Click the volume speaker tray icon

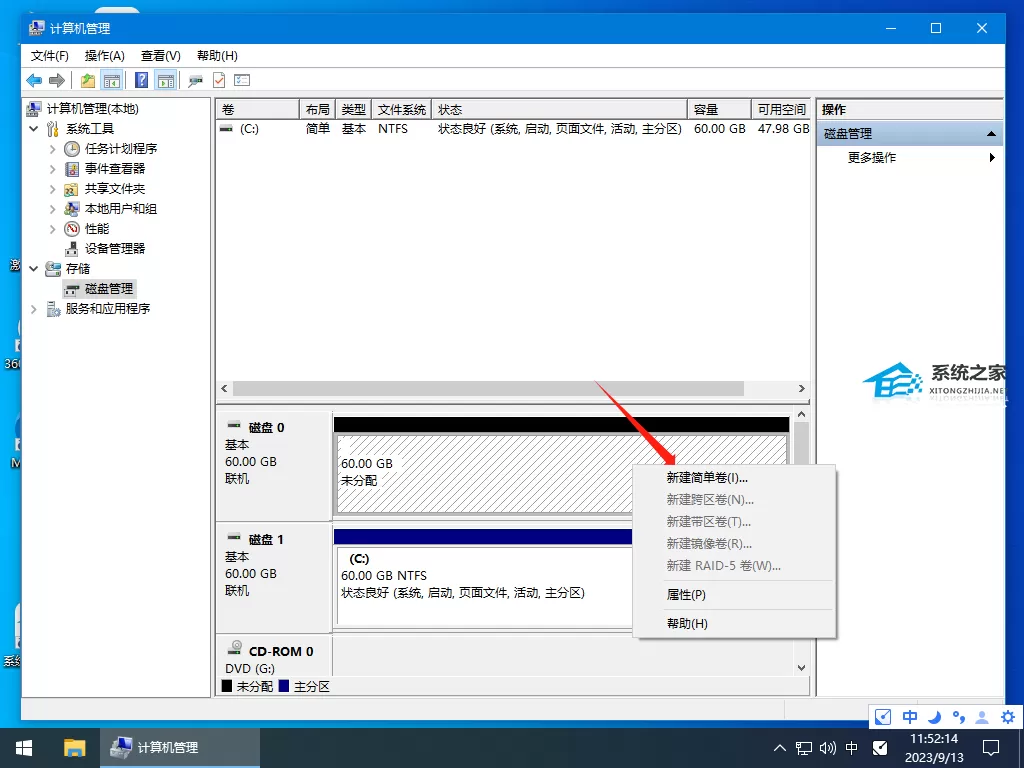click(x=827, y=748)
